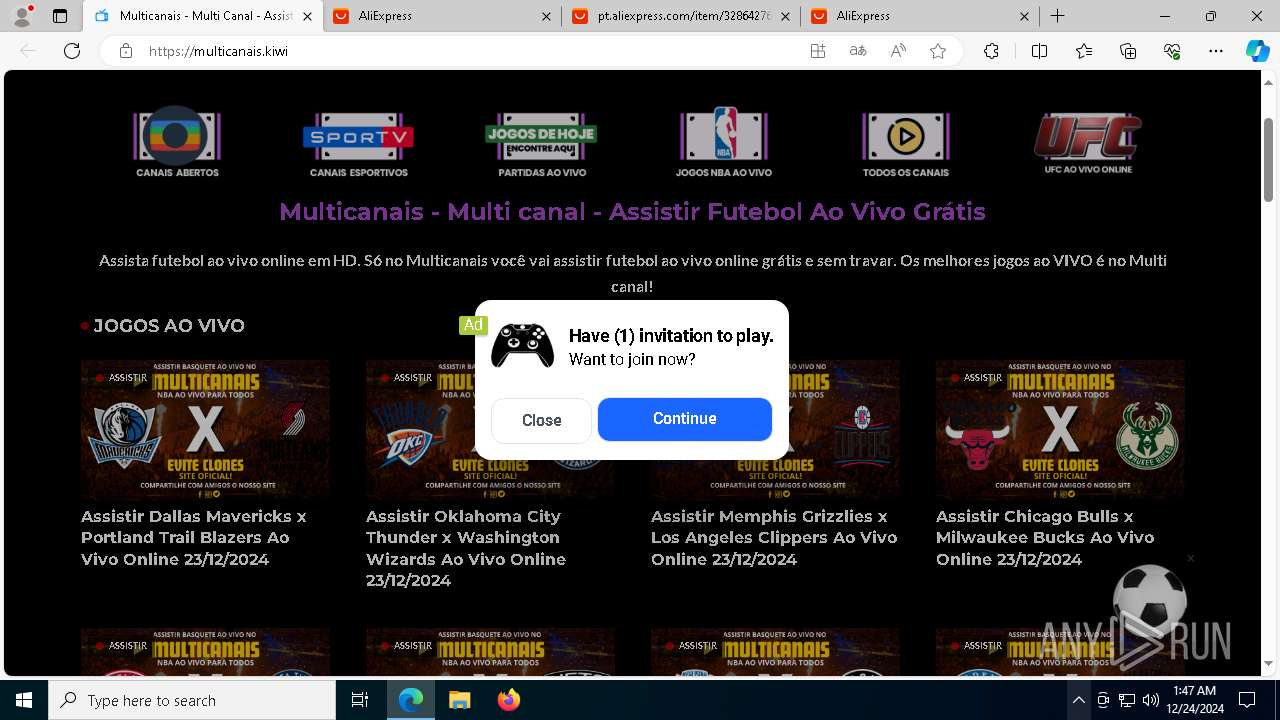Switch to the last AliExpress tab
The image size is (1280, 720).
(920, 16)
